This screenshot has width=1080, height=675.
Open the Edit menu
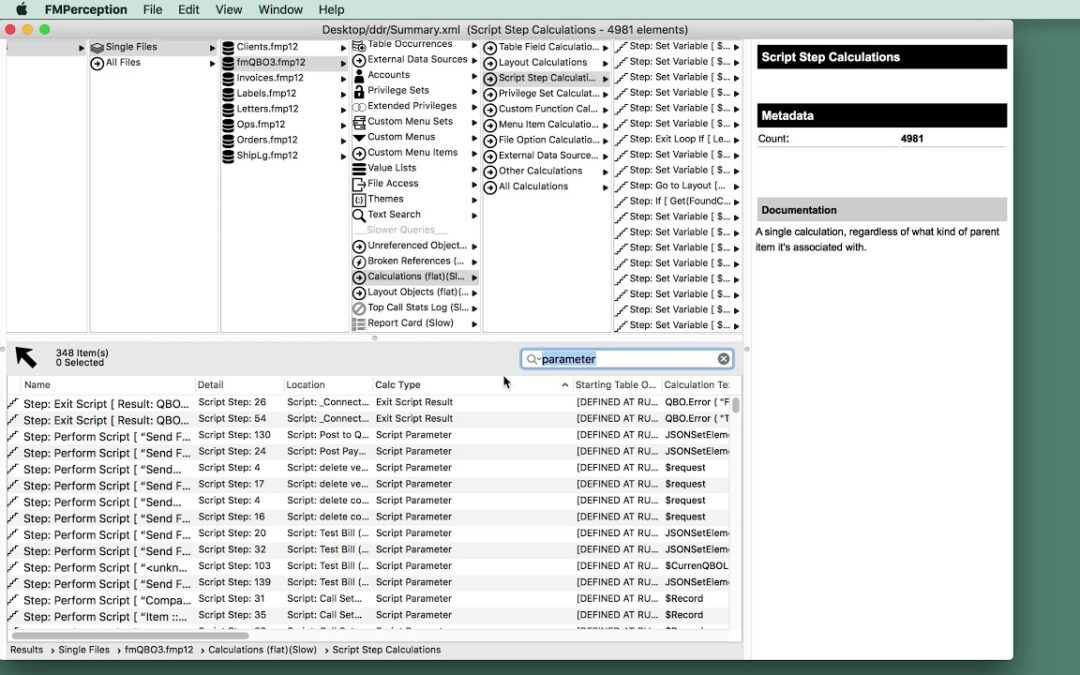[x=188, y=10]
